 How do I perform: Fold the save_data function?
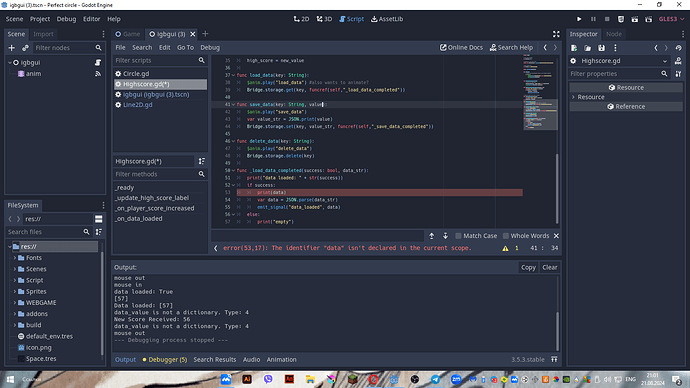click(233, 105)
